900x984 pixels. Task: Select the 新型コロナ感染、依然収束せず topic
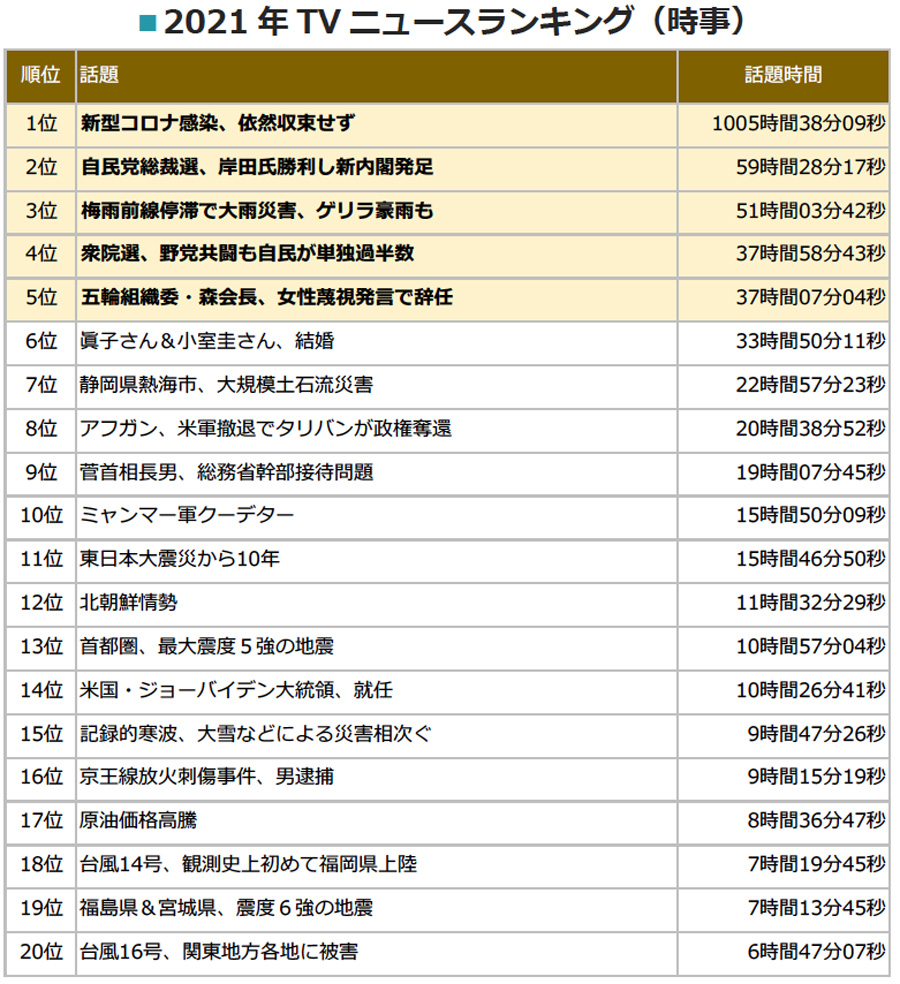point(218,124)
